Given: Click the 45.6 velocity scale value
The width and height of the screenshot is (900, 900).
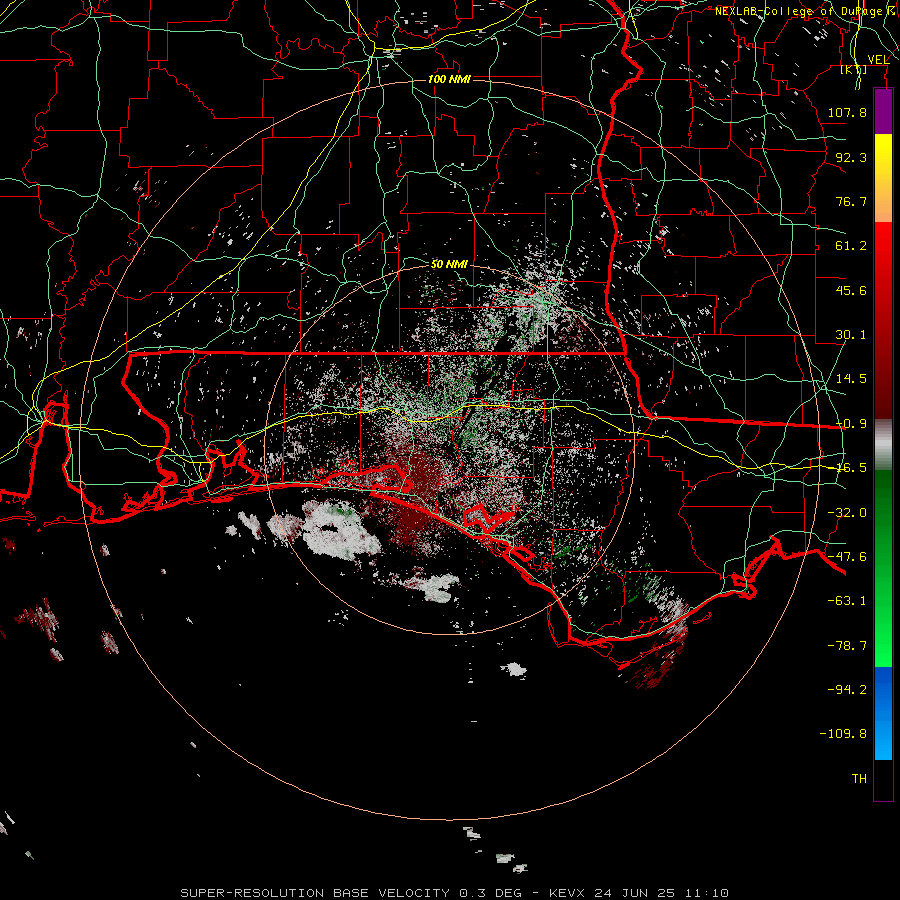Looking at the screenshot, I should click(x=851, y=290).
